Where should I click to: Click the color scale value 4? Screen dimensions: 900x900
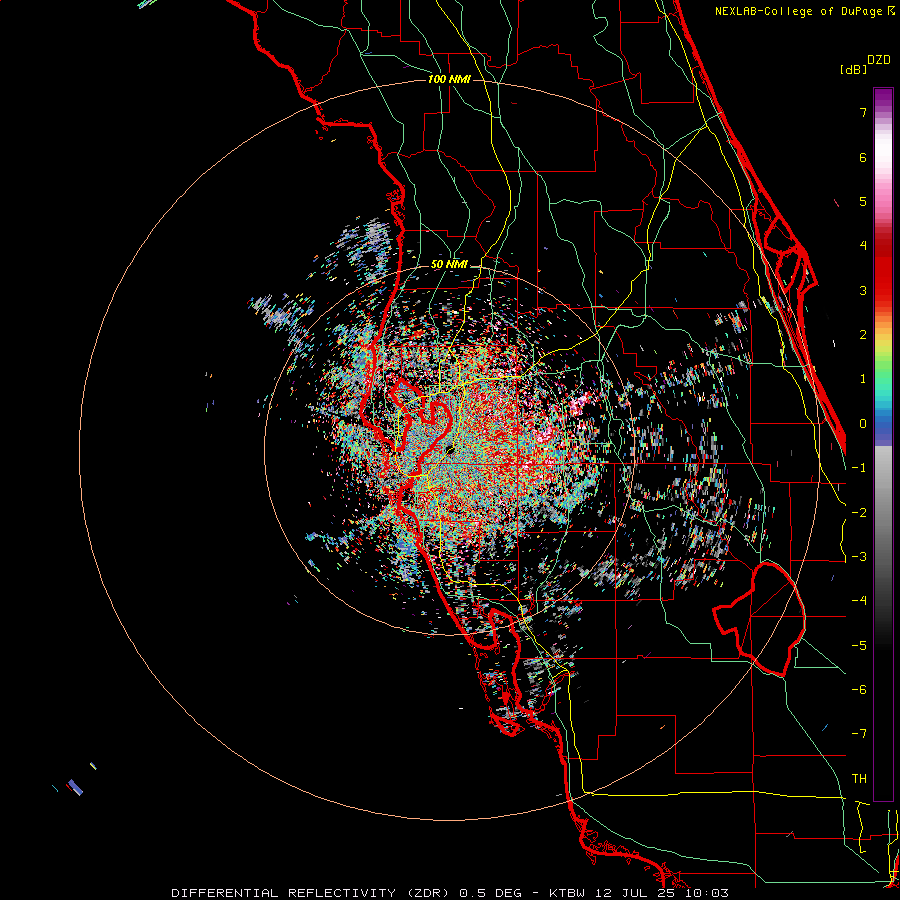[x=863, y=246]
